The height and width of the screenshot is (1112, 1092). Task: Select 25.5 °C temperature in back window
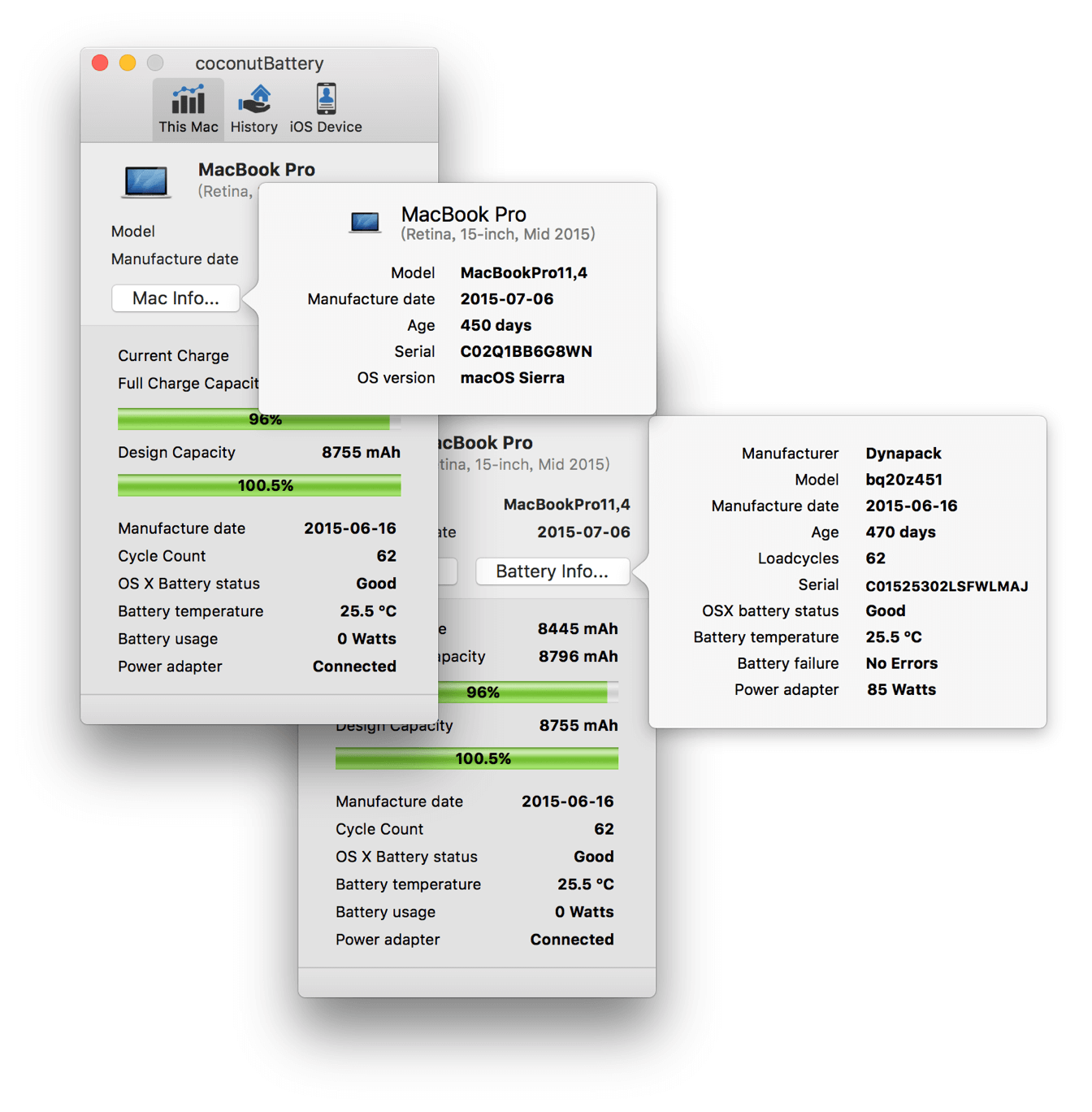tap(585, 884)
